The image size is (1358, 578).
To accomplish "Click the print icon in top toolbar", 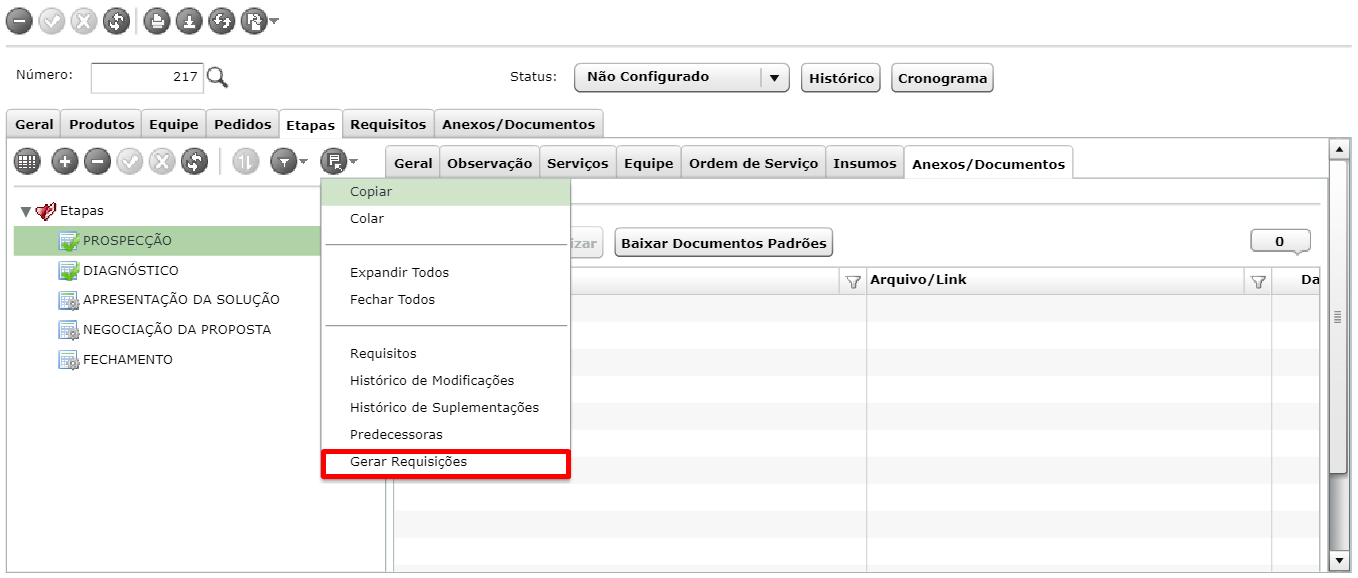I will [x=156, y=21].
